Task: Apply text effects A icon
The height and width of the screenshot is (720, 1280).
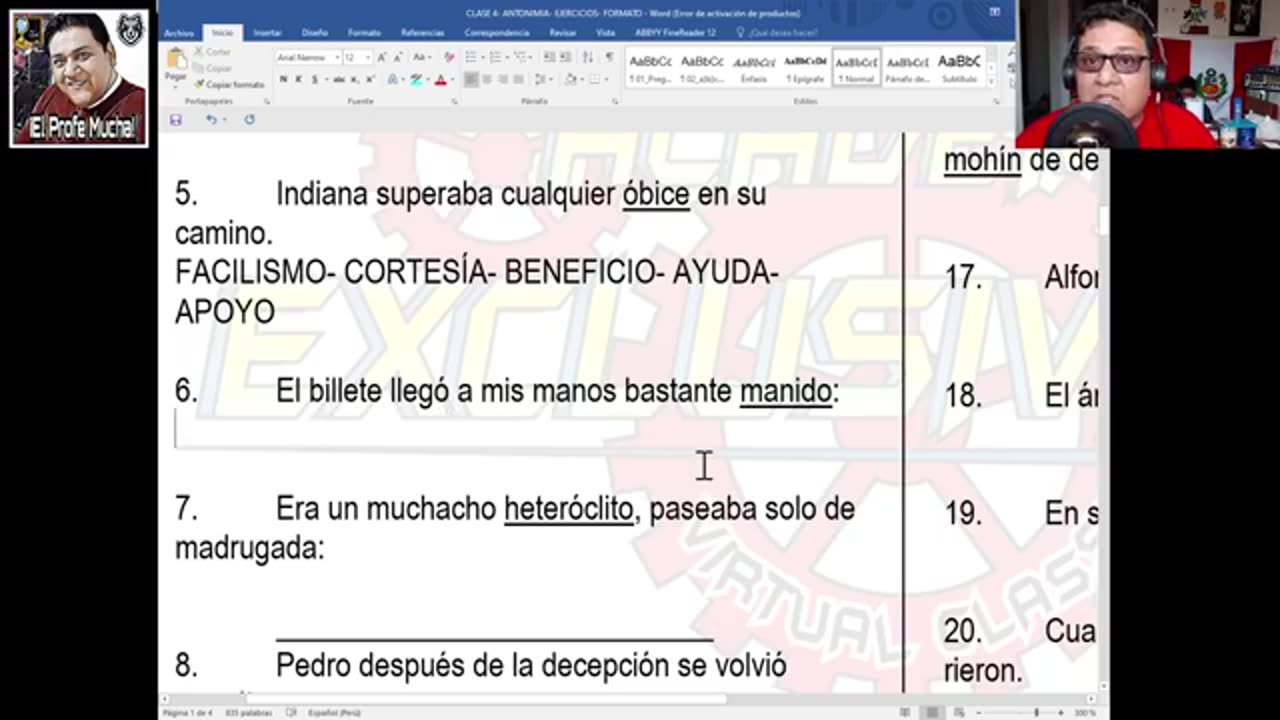Action: [393, 79]
